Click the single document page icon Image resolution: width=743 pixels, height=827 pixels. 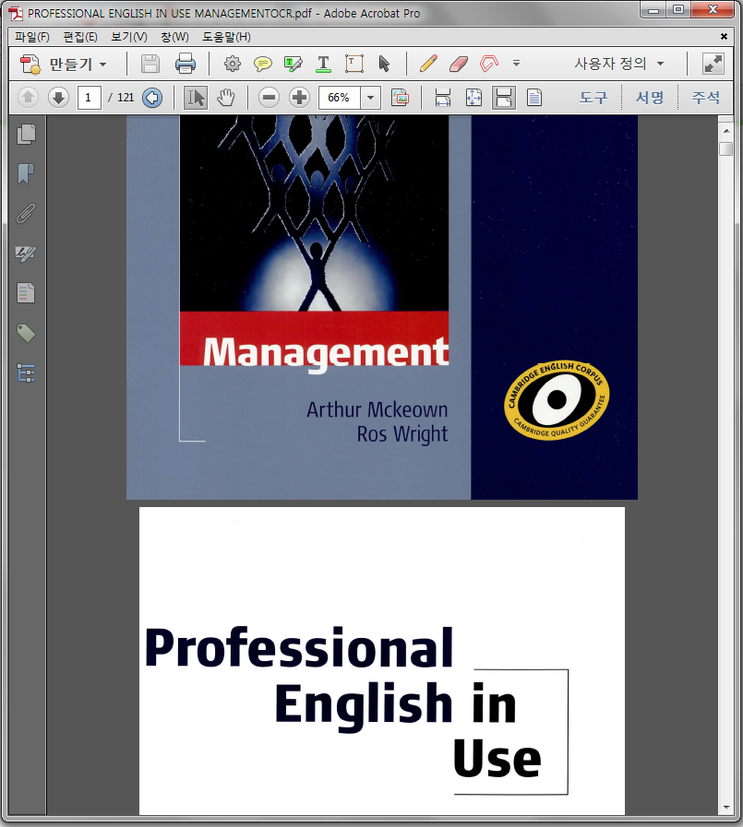point(534,98)
